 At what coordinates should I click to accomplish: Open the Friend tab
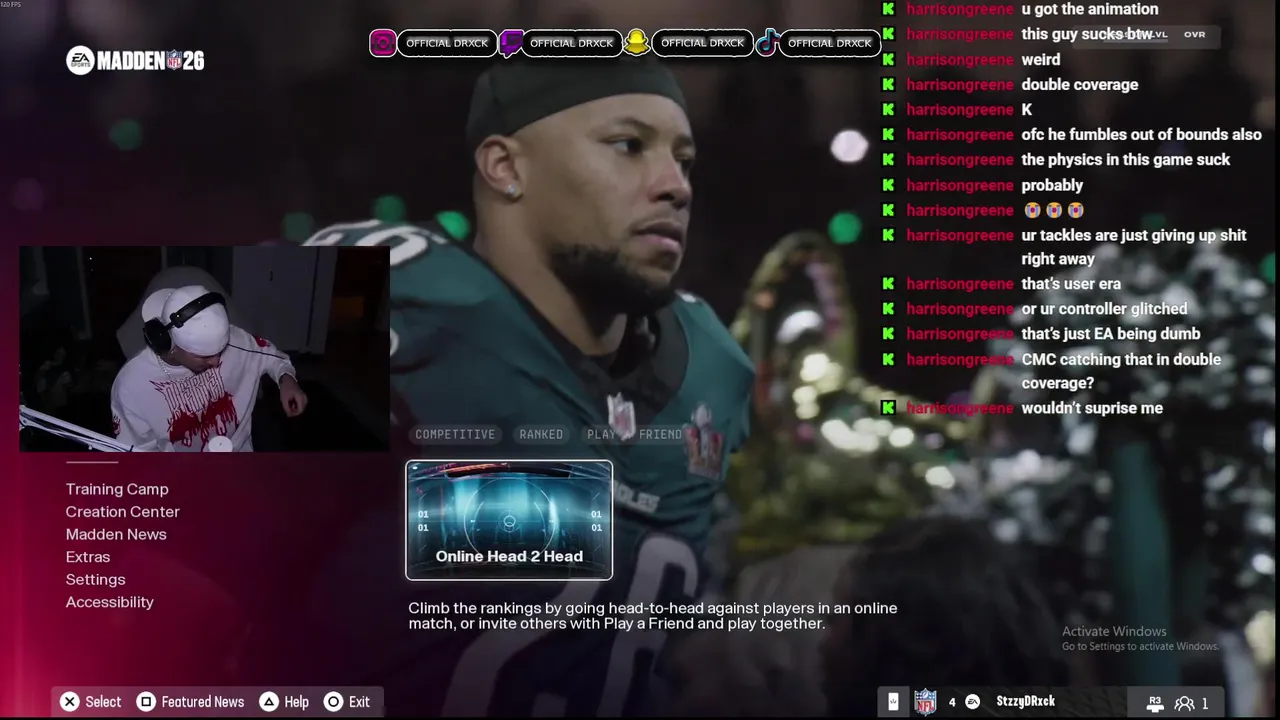(660, 434)
